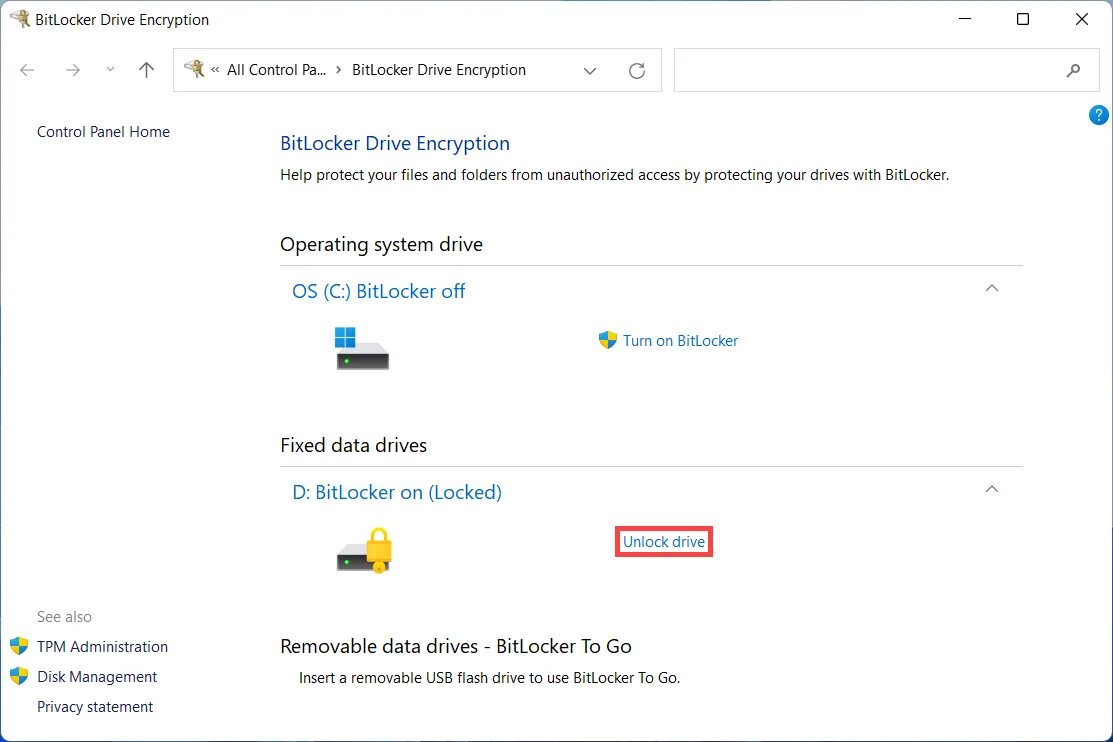Click the Unlock drive link
The width and height of the screenshot is (1113, 742).
pyautogui.click(x=664, y=542)
